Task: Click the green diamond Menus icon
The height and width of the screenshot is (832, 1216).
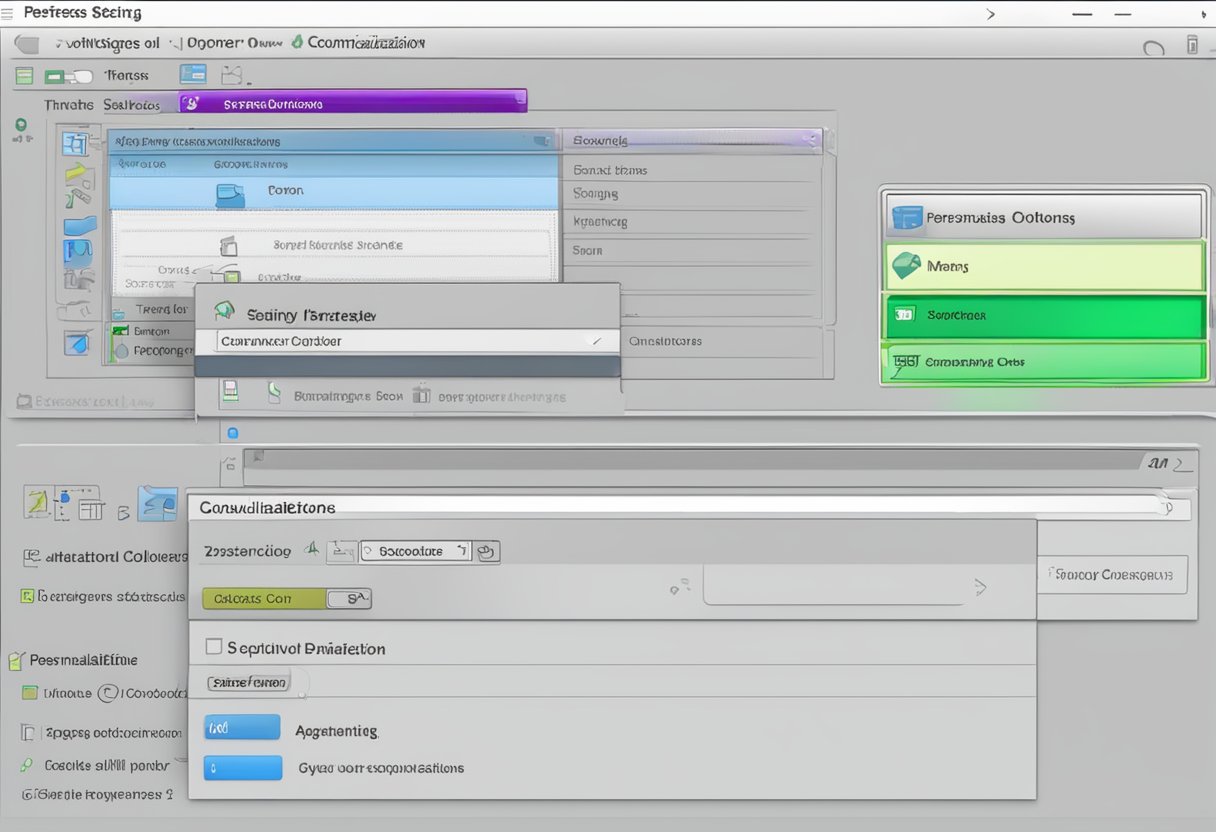Action: pyautogui.click(x=906, y=266)
